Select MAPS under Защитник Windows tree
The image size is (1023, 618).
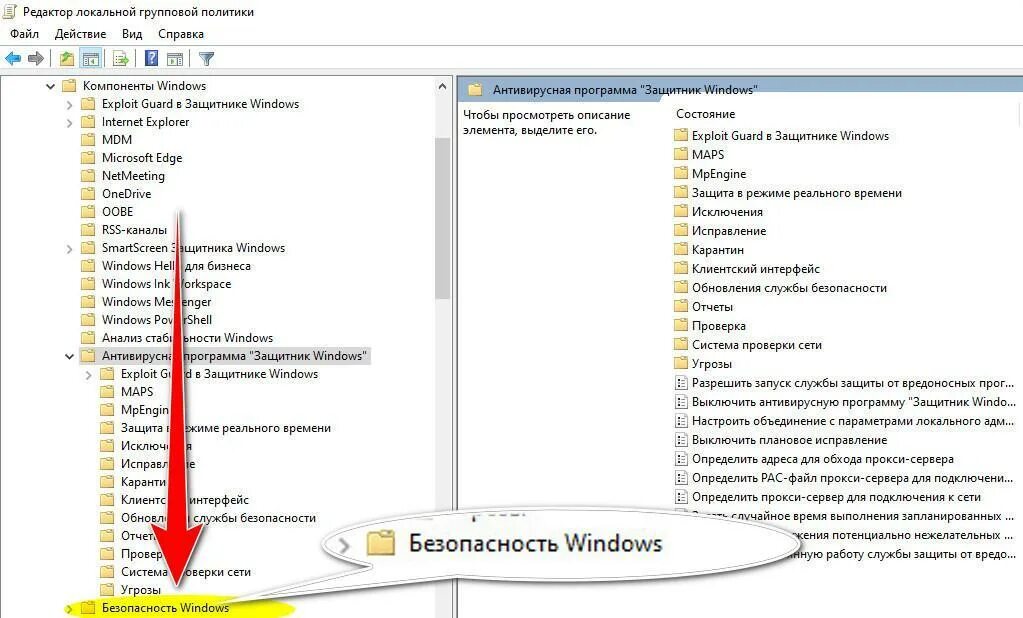pos(137,392)
